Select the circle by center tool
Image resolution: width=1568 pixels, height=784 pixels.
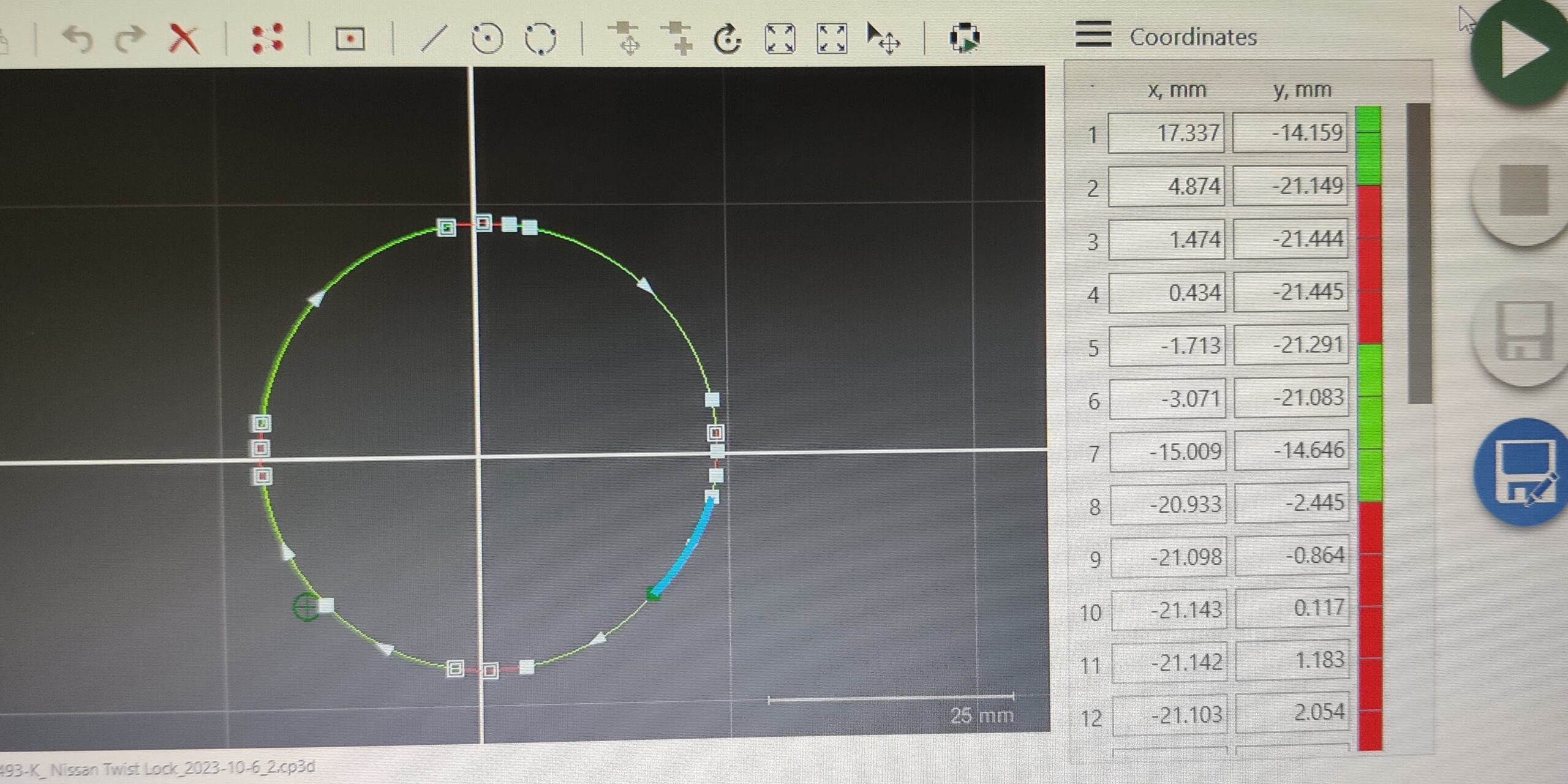[x=488, y=39]
